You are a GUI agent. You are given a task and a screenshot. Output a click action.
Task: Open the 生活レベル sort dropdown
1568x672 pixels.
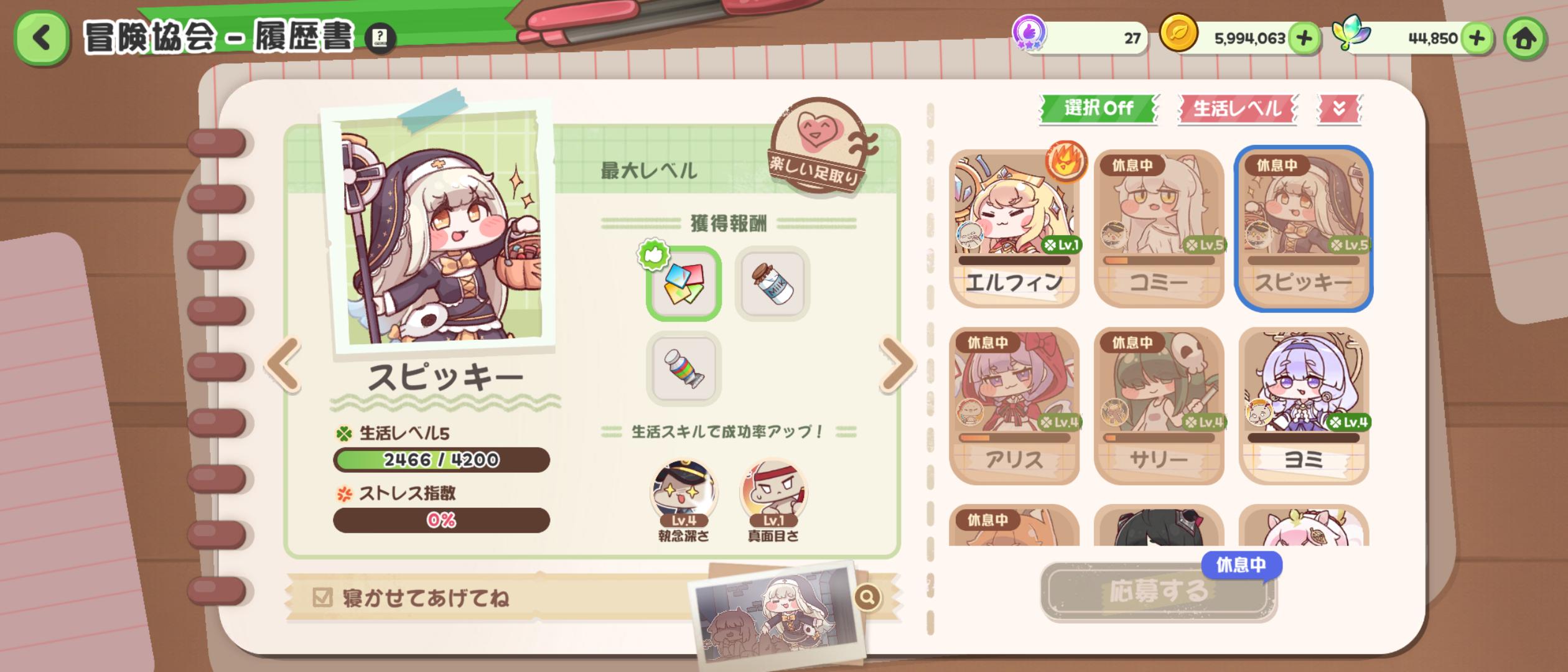(1237, 110)
